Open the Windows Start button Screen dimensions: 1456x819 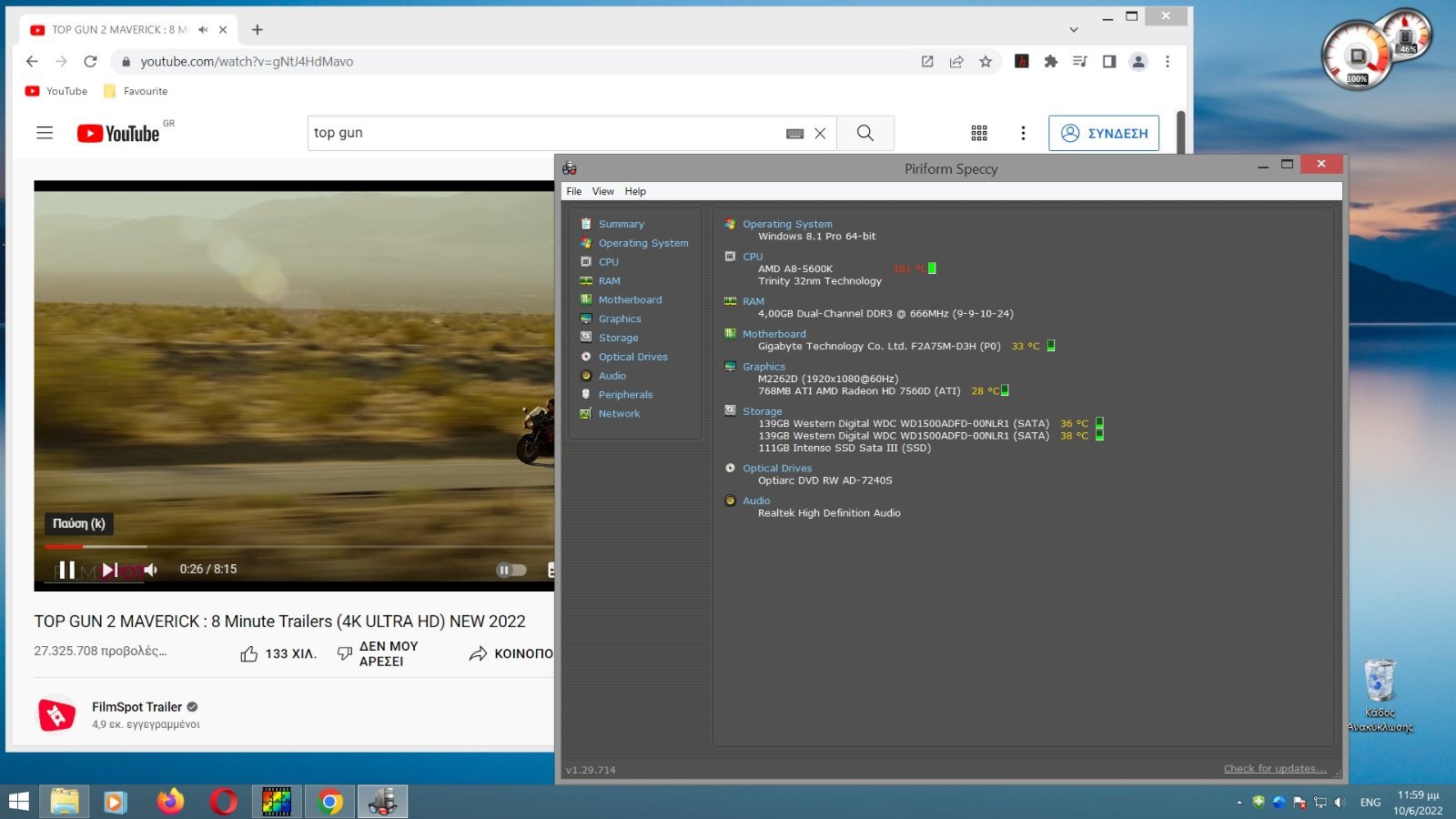[19, 802]
